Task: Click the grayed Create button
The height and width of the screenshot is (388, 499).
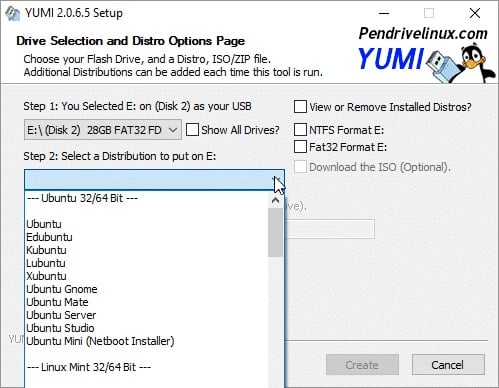Action: pyautogui.click(x=362, y=365)
